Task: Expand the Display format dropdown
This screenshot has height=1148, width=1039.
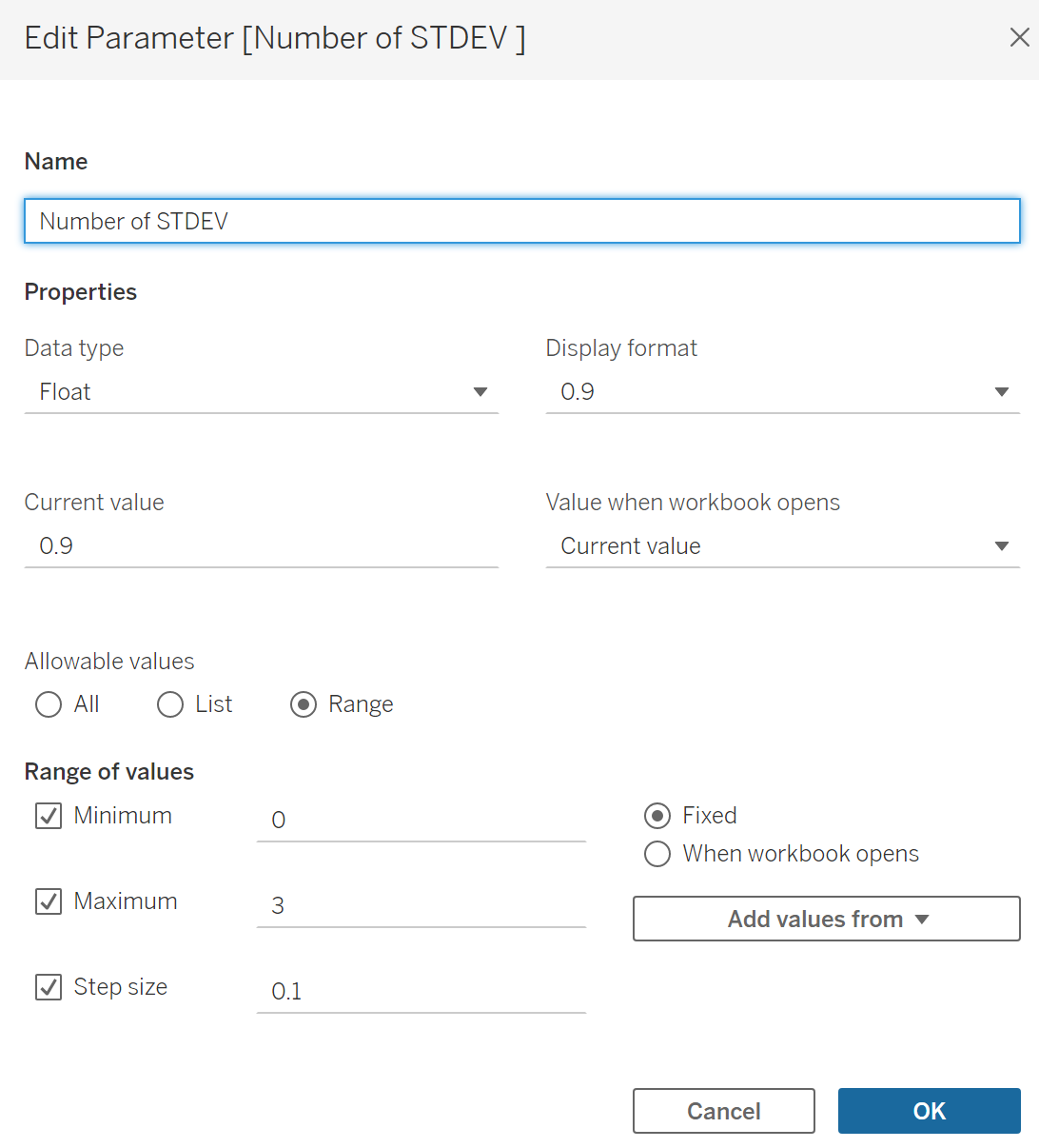Action: [783, 392]
